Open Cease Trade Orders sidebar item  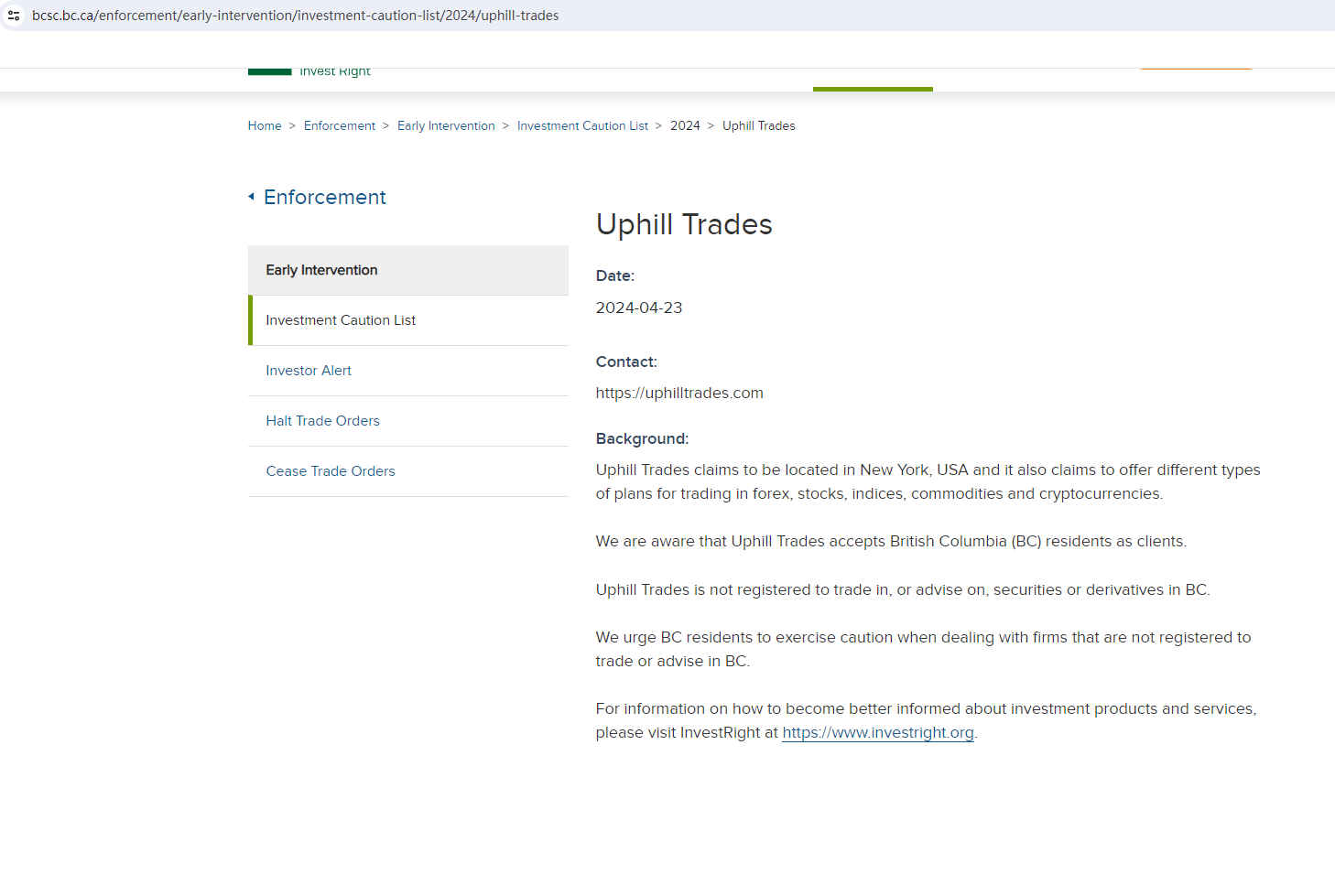pyautogui.click(x=331, y=471)
